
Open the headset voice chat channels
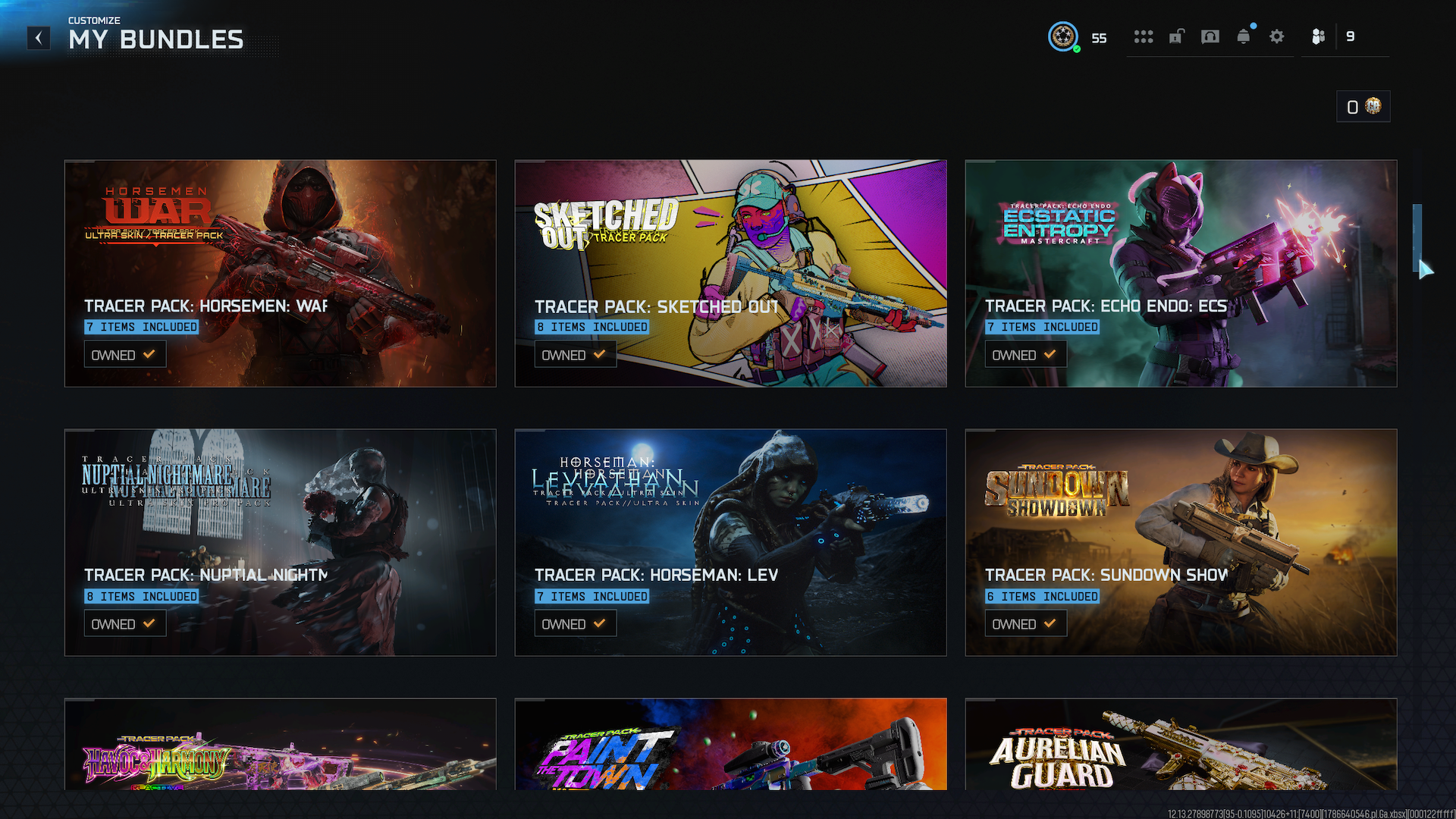pos(1210,36)
